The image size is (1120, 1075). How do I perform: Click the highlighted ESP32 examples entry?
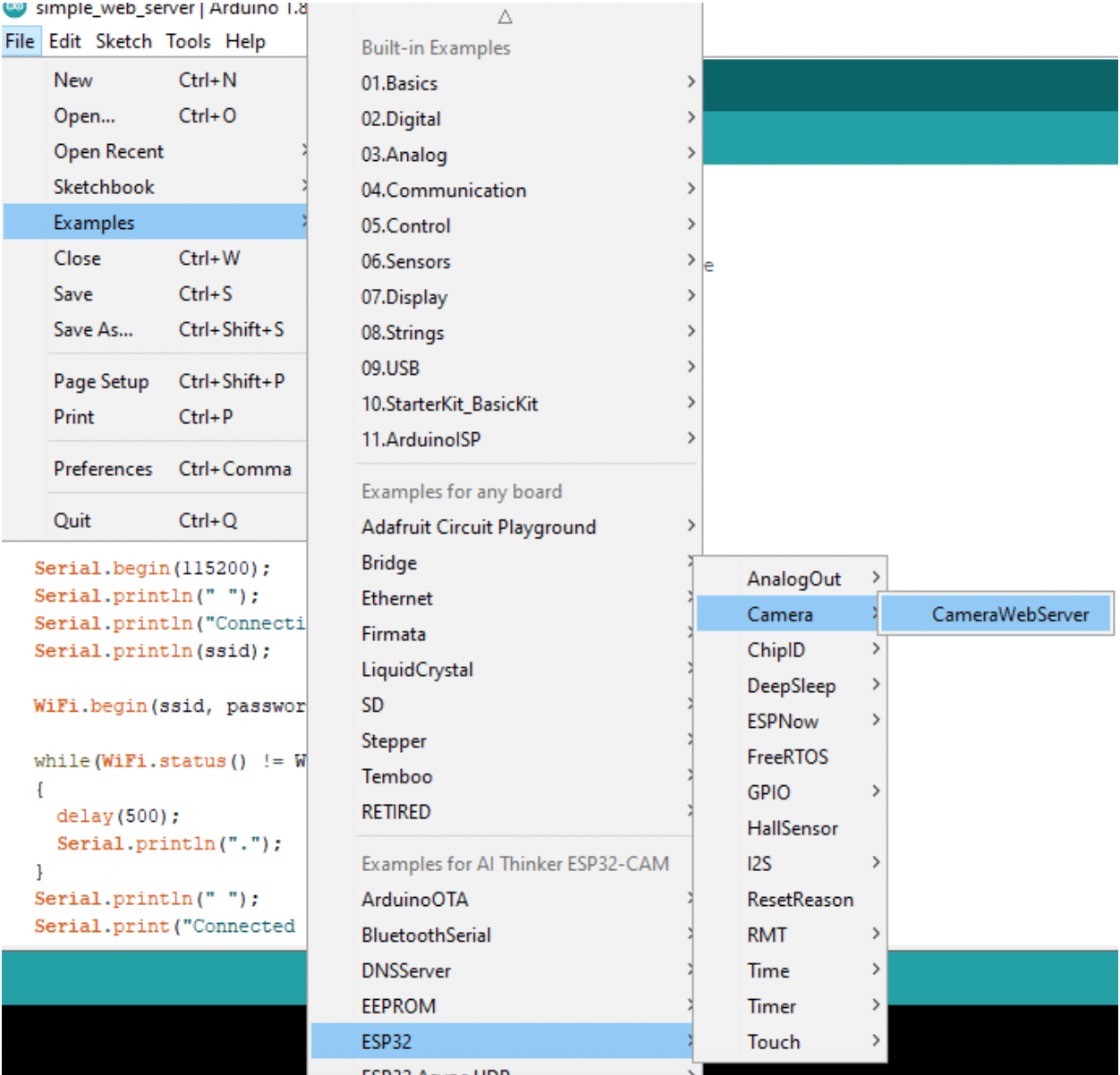pyautogui.click(x=503, y=1042)
